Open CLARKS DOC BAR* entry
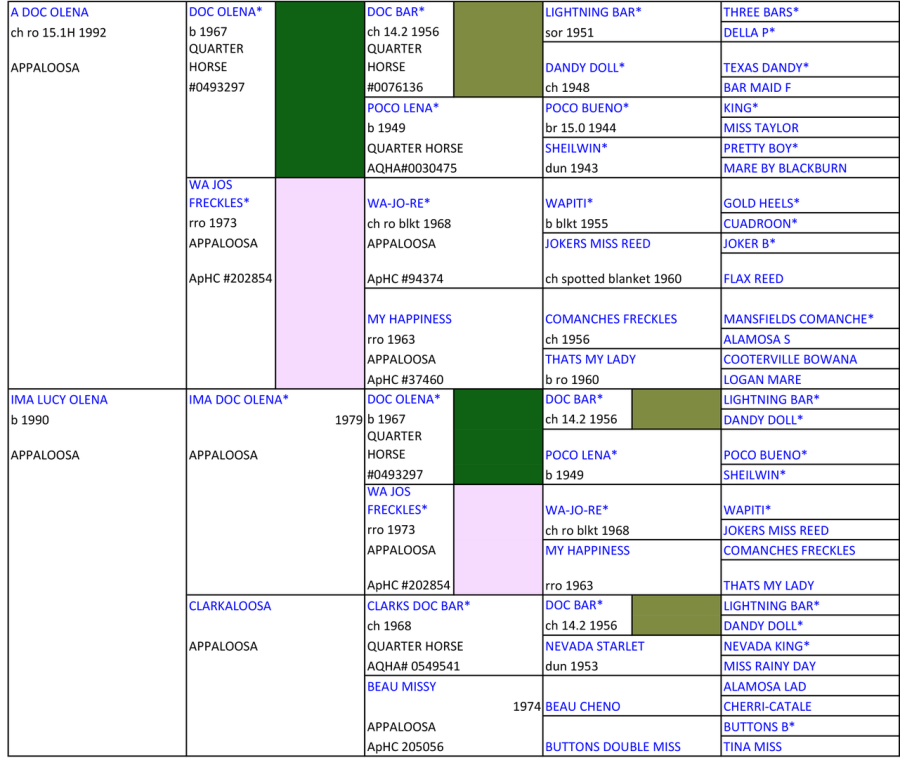 (x=418, y=605)
